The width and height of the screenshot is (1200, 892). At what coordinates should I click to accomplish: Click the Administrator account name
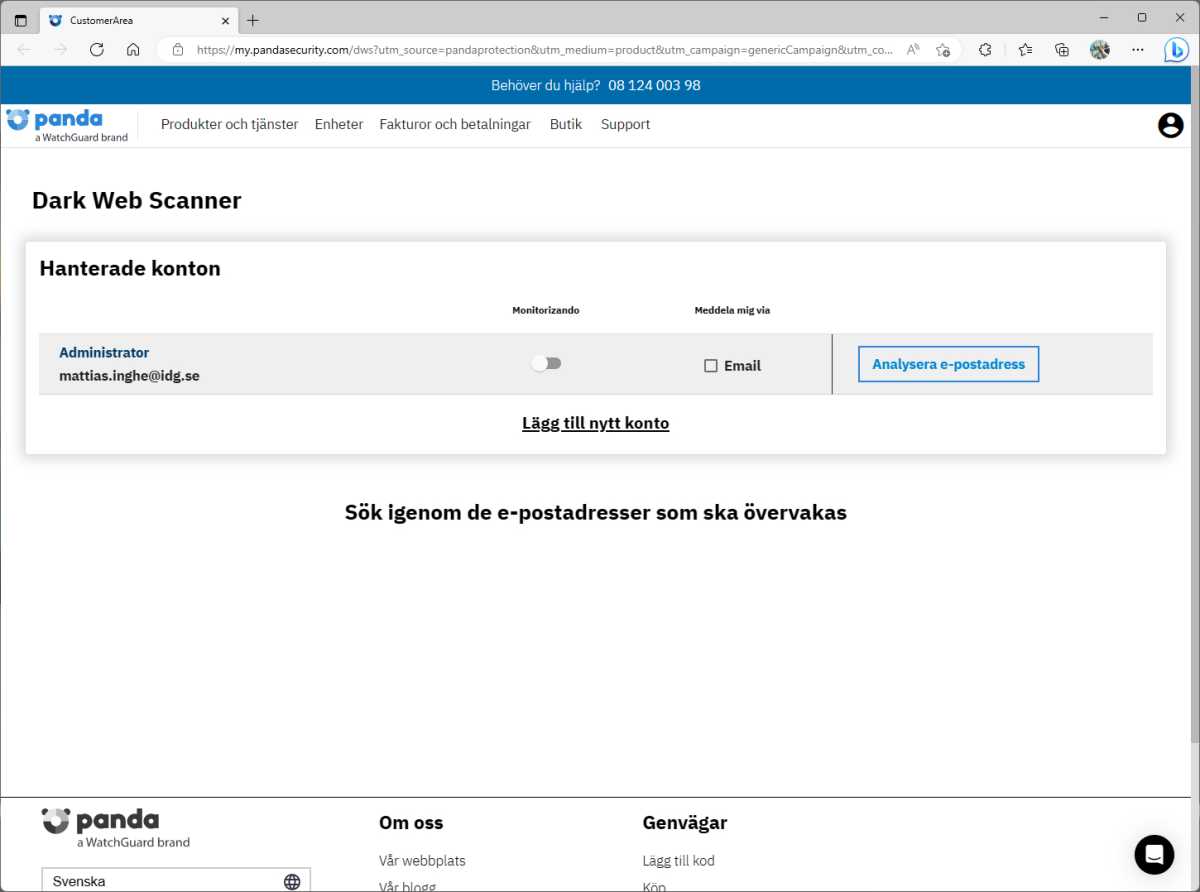(104, 352)
